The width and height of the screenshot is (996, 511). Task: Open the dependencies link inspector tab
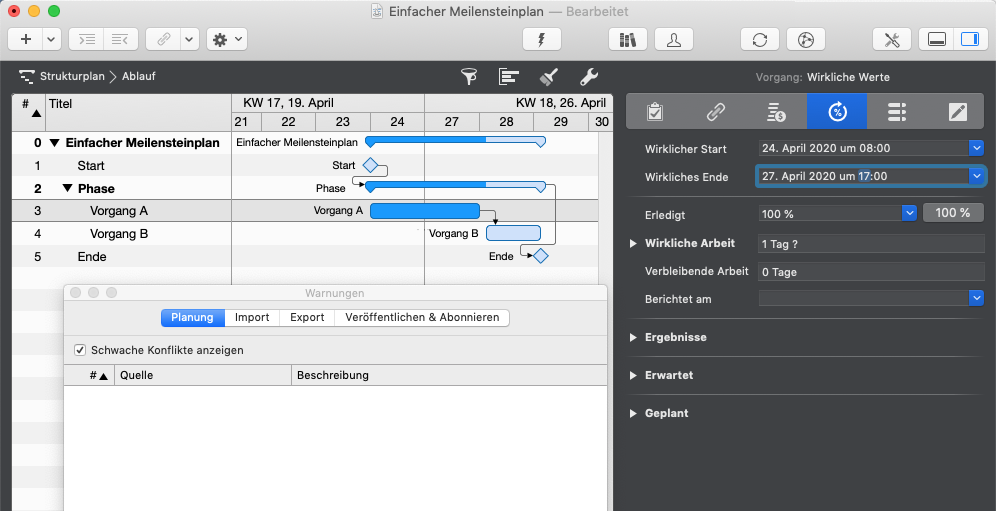point(716,111)
